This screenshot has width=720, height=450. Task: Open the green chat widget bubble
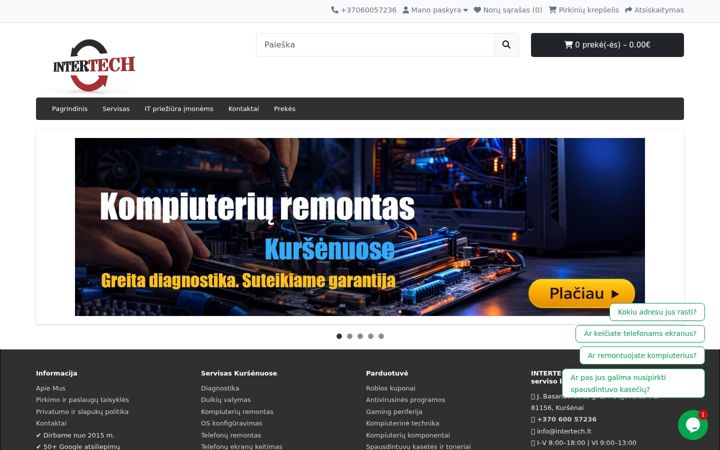coord(692,425)
